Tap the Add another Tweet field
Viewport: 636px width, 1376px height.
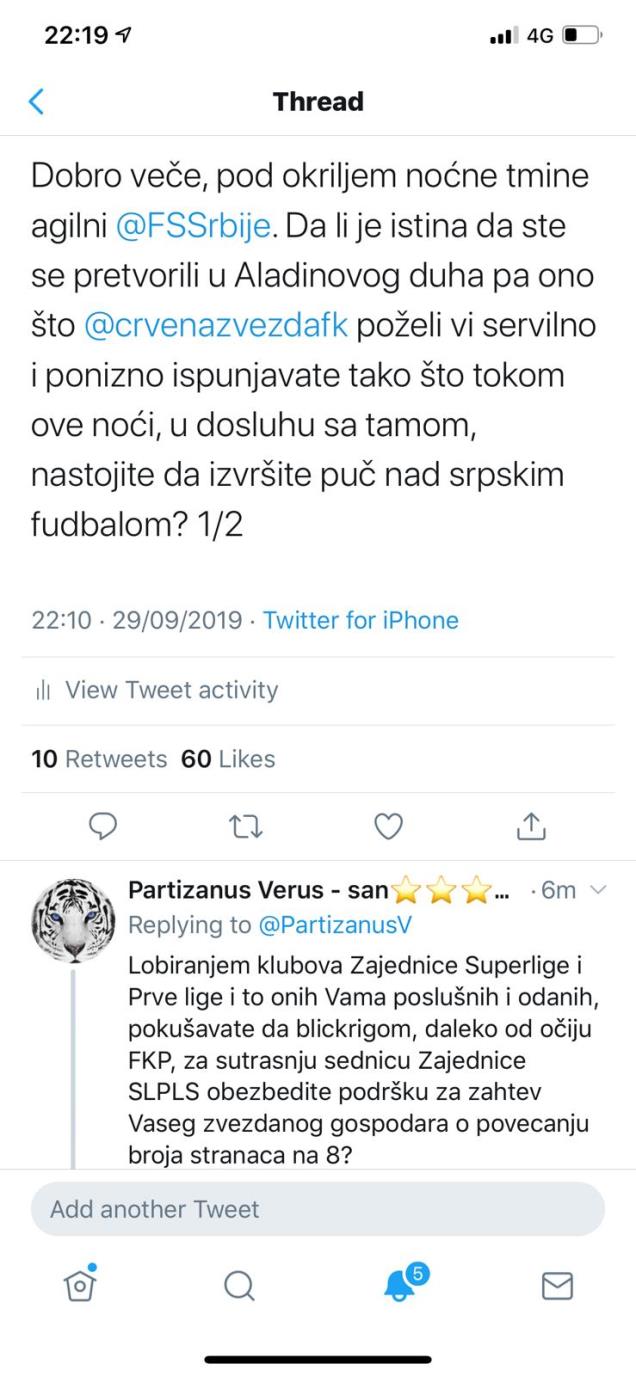click(318, 1209)
